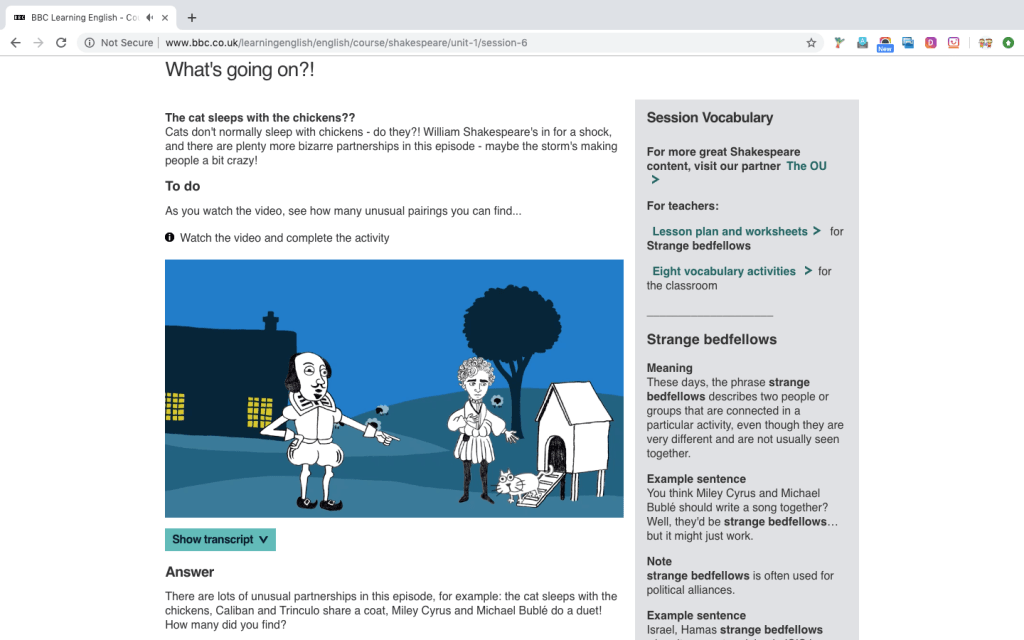
Task: Open the Eight vocabulary activities link
Action: 723,271
